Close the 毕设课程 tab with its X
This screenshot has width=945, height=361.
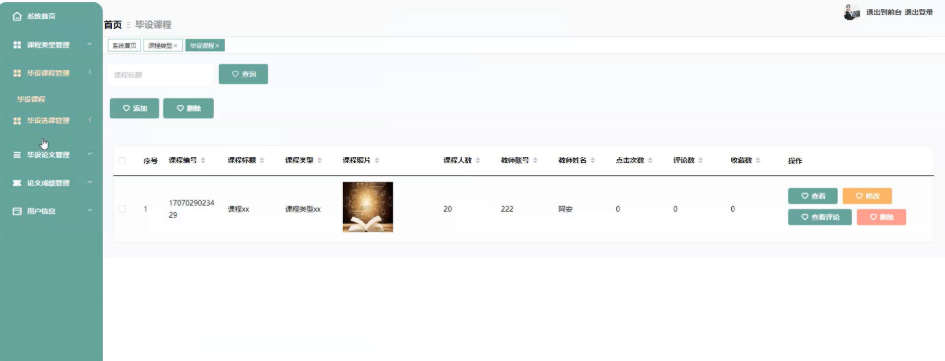coord(218,46)
